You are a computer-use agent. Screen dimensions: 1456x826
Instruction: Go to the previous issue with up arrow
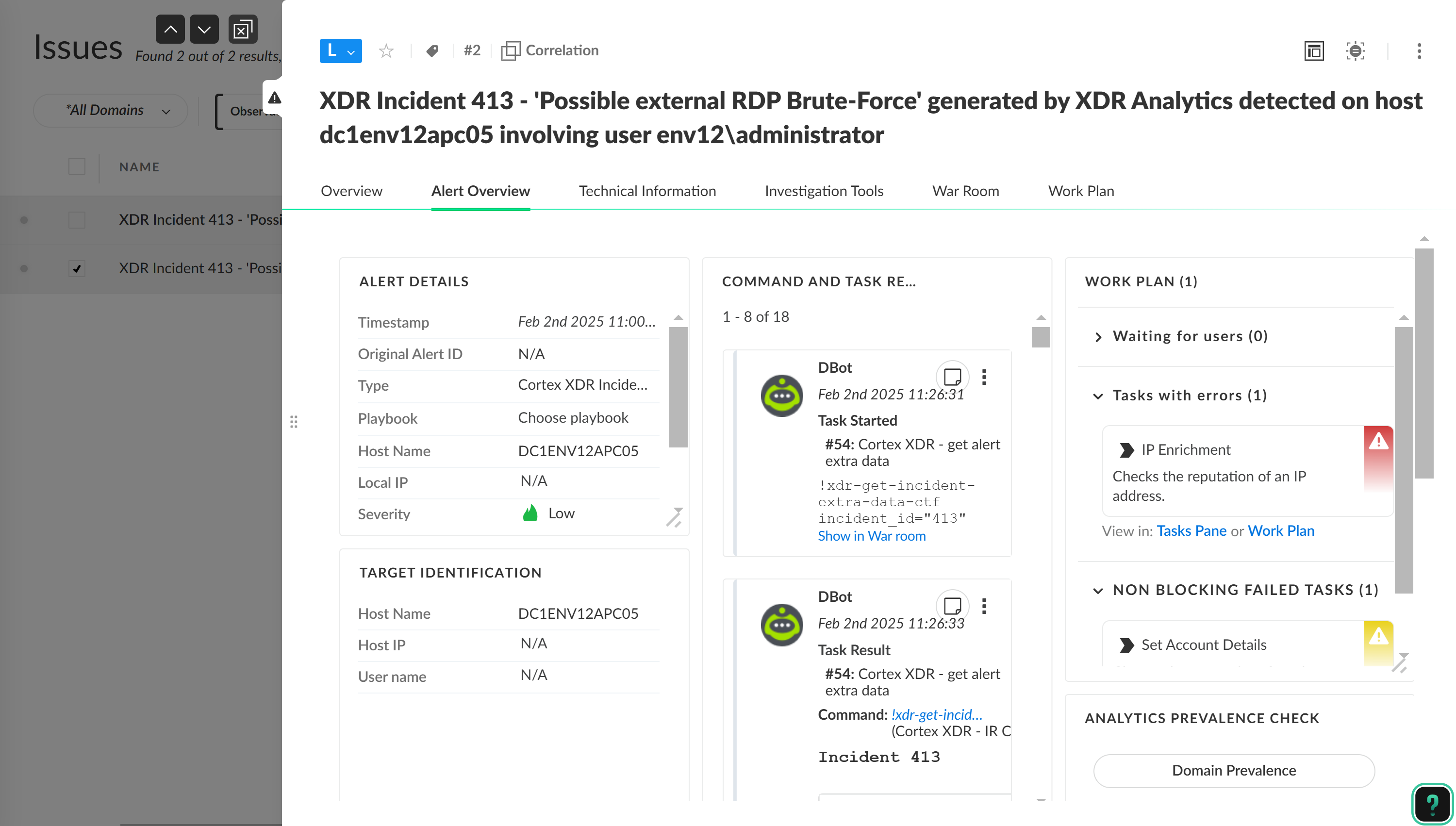170,30
